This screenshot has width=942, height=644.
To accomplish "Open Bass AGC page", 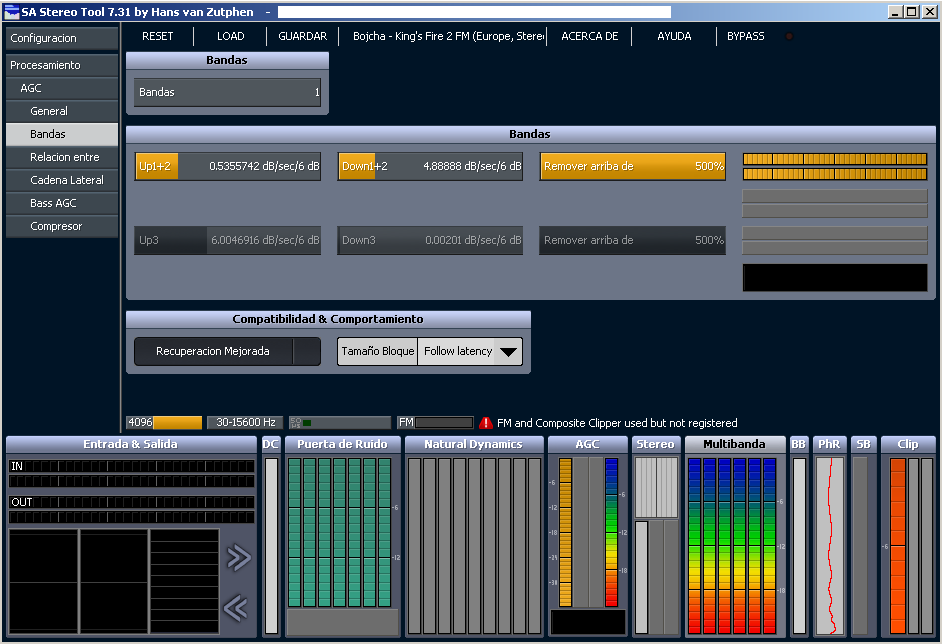I will tap(62, 203).
